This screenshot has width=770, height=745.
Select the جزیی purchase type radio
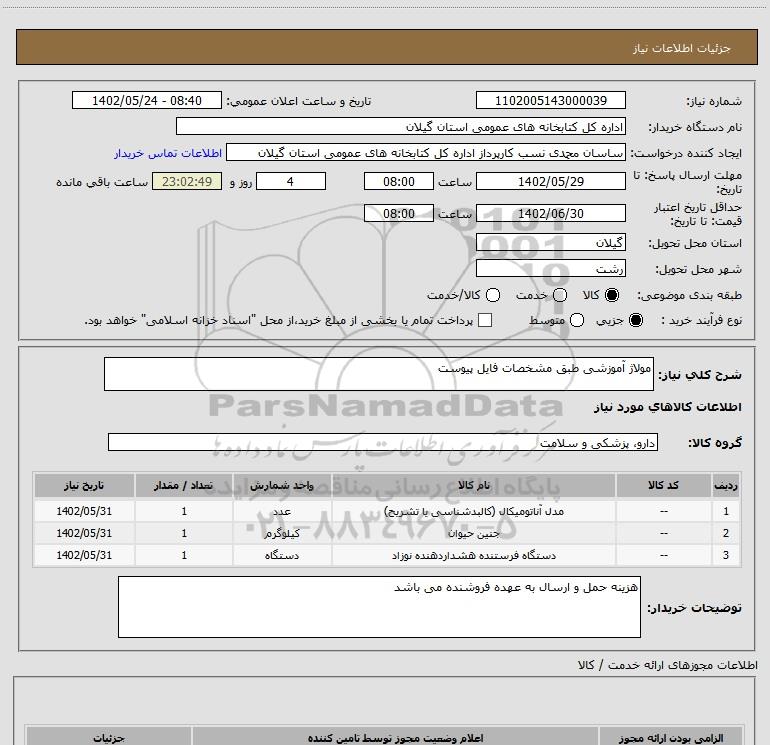[x=636, y=321]
